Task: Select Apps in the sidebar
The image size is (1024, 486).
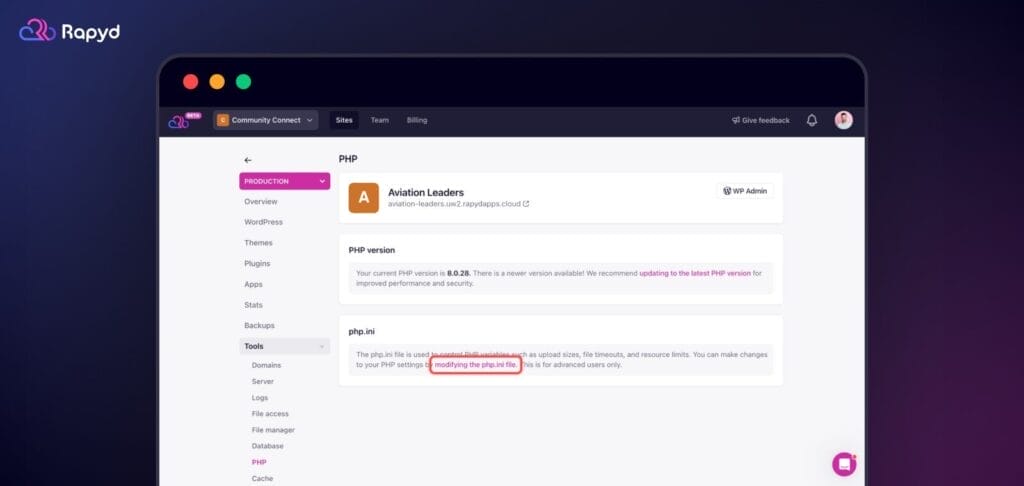Action: (253, 285)
